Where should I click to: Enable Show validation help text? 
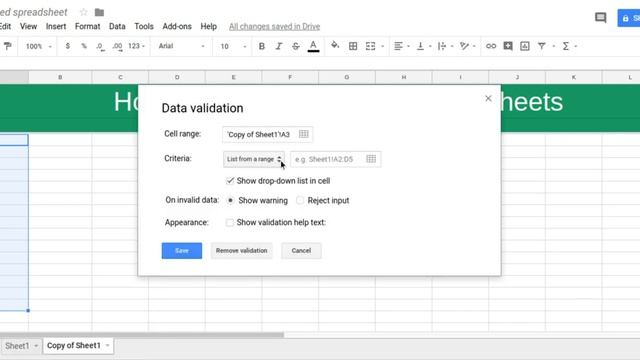click(x=230, y=222)
